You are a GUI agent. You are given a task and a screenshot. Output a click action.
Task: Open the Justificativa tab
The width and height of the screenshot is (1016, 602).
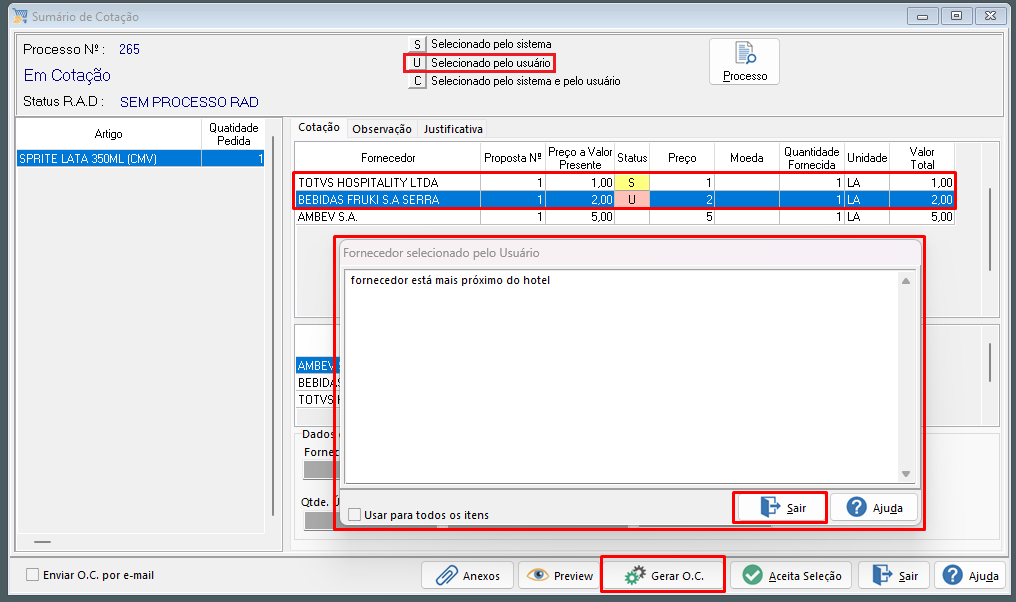pyautogui.click(x=453, y=129)
